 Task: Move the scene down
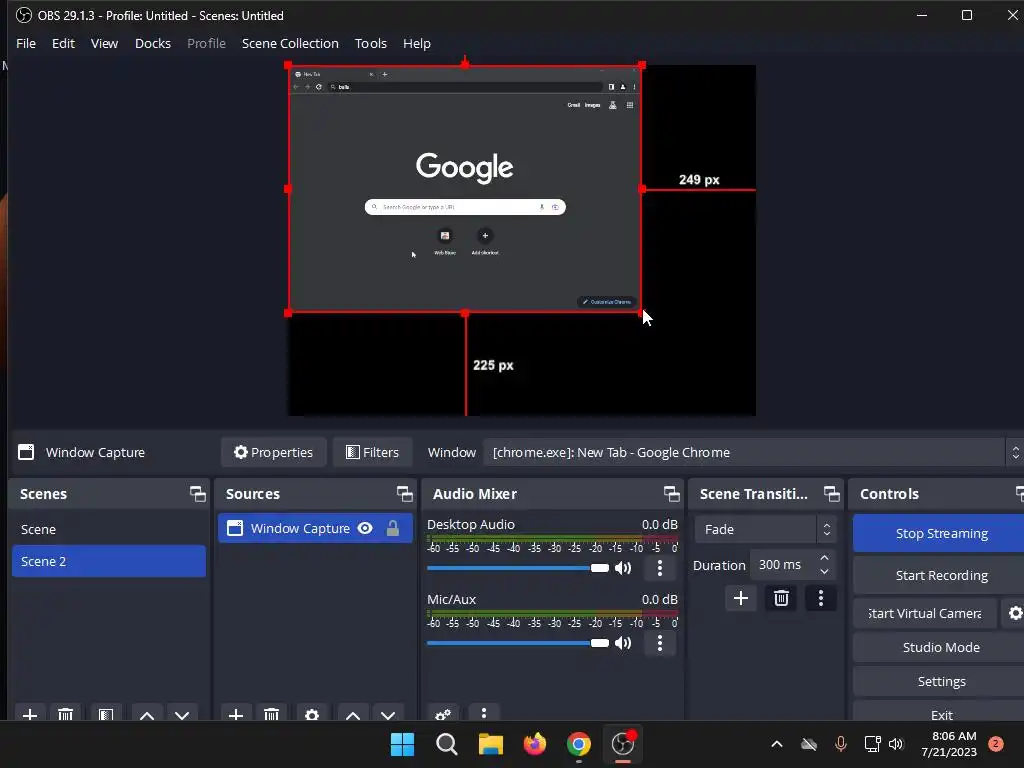[x=182, y=714]
